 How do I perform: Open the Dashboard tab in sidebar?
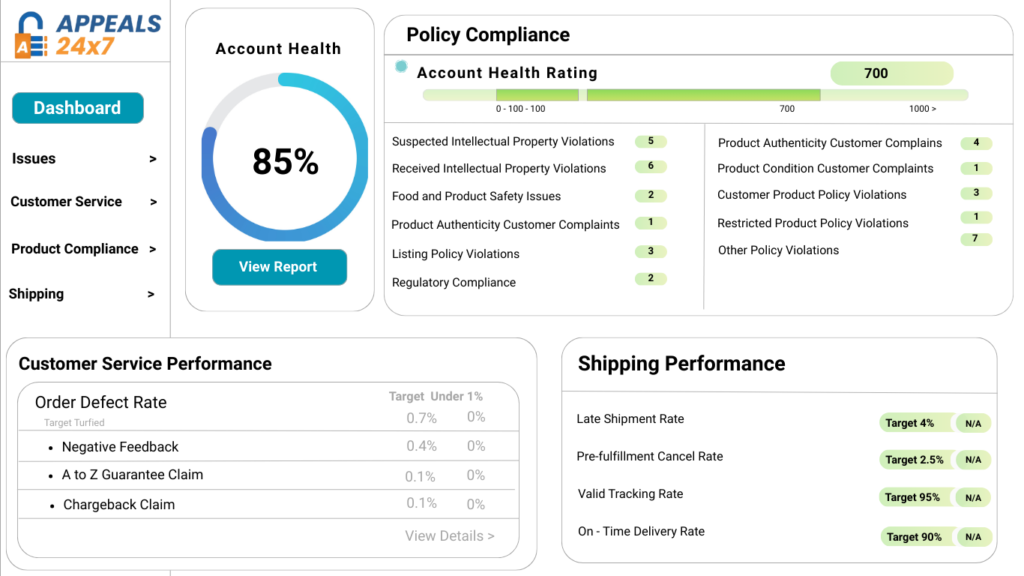[x=77, y=108]
